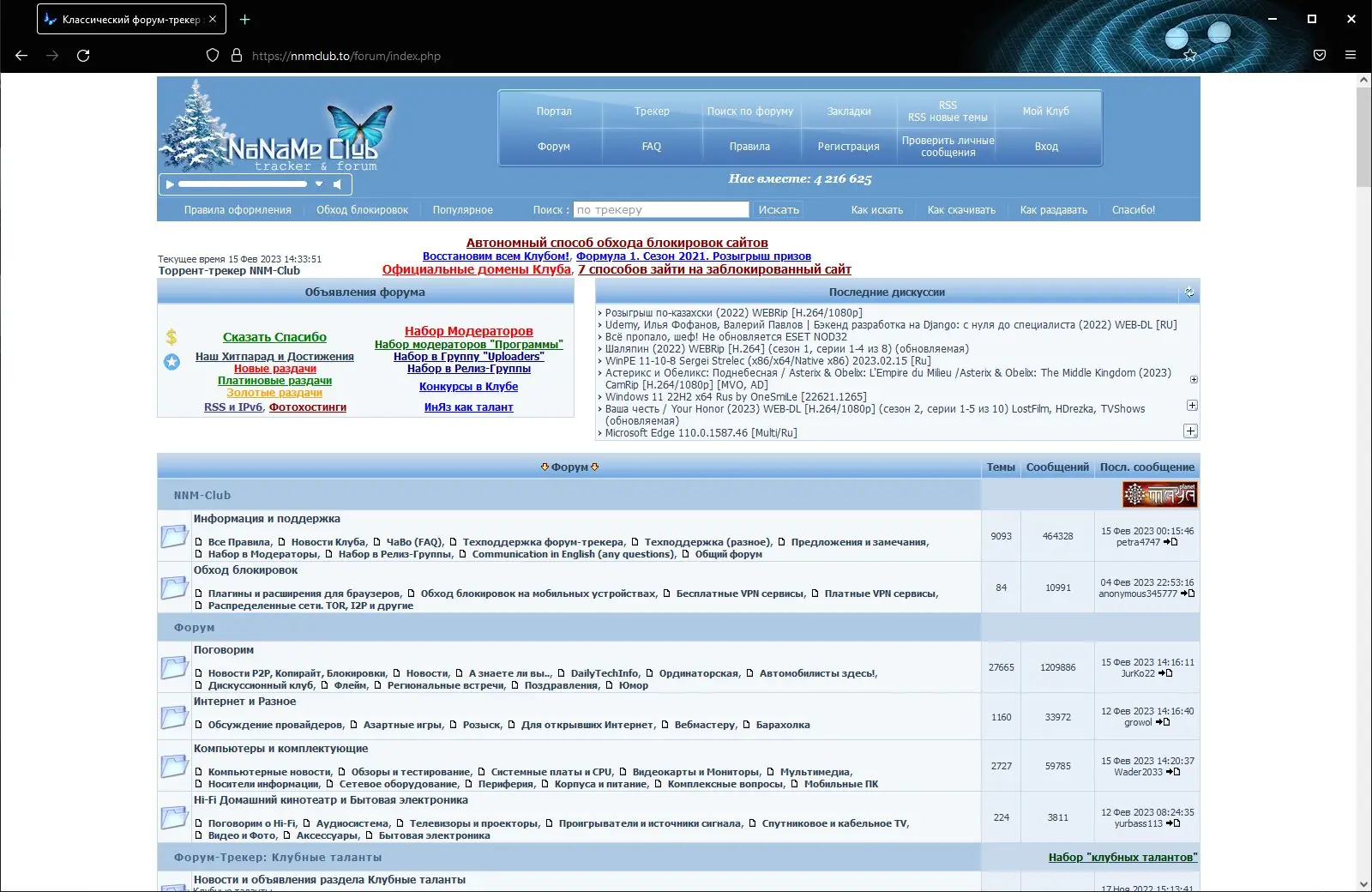Click folder icon for Обход блокировок forum

tap(174, 588)
